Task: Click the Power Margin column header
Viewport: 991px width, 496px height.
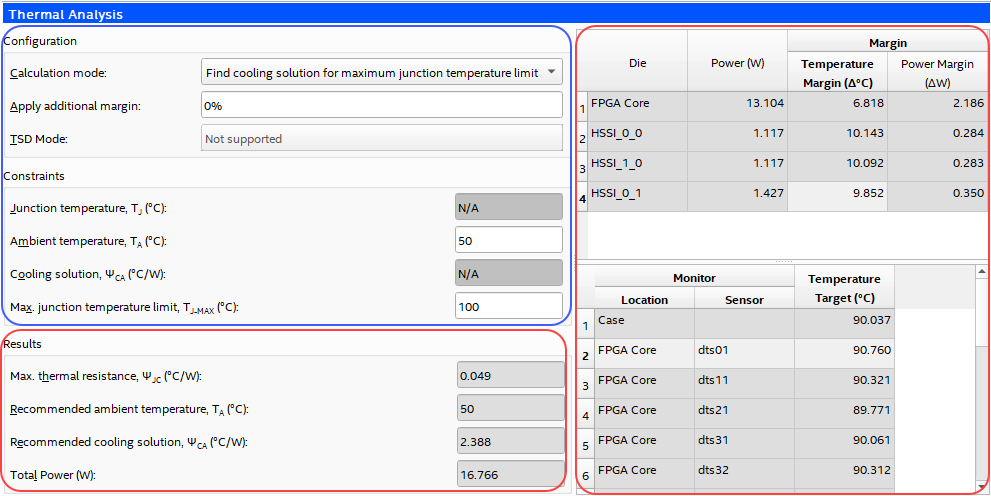Action: coord(937,72)
